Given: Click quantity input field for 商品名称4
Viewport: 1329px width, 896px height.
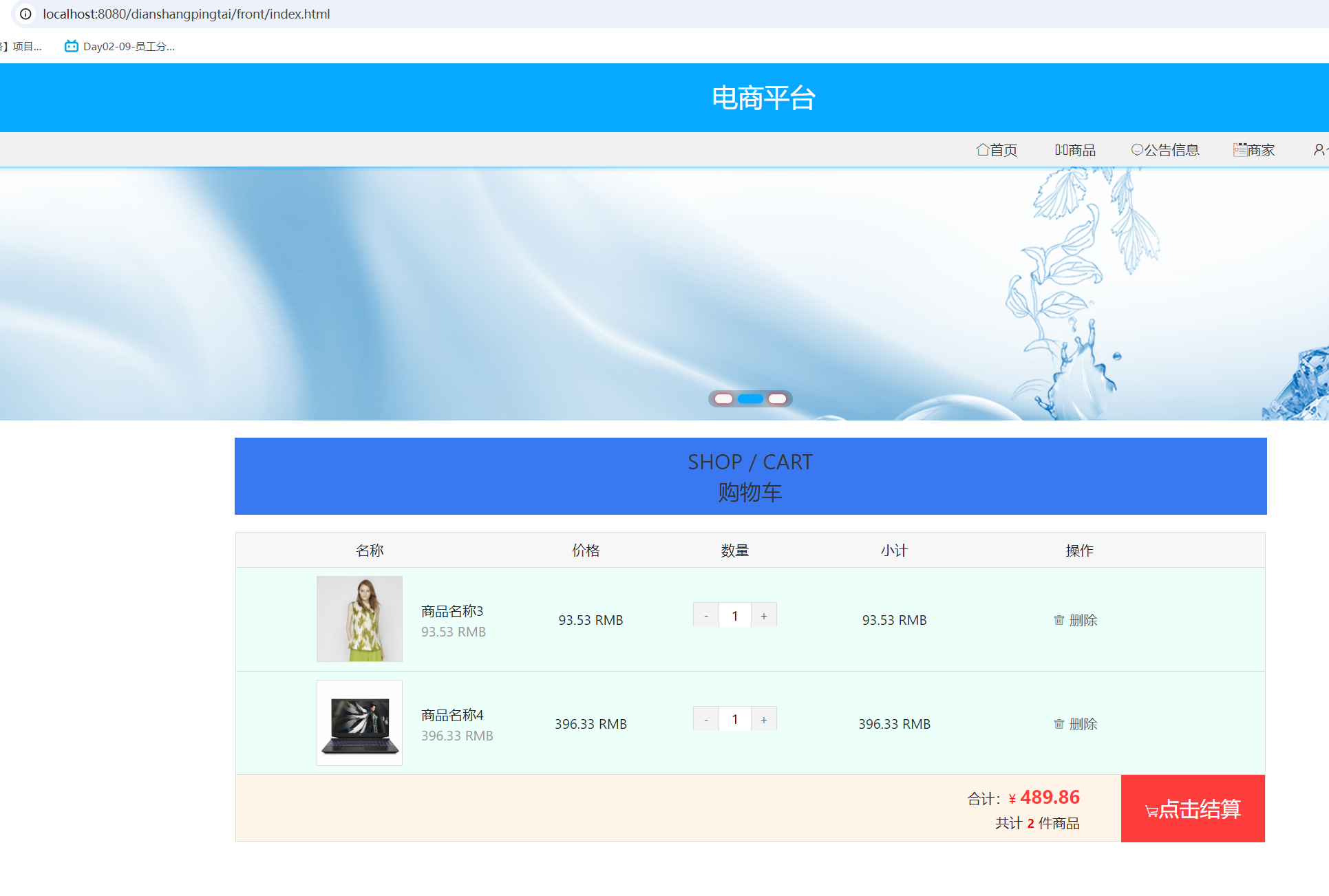Looking at the screenshot, I should pos(735,720).
